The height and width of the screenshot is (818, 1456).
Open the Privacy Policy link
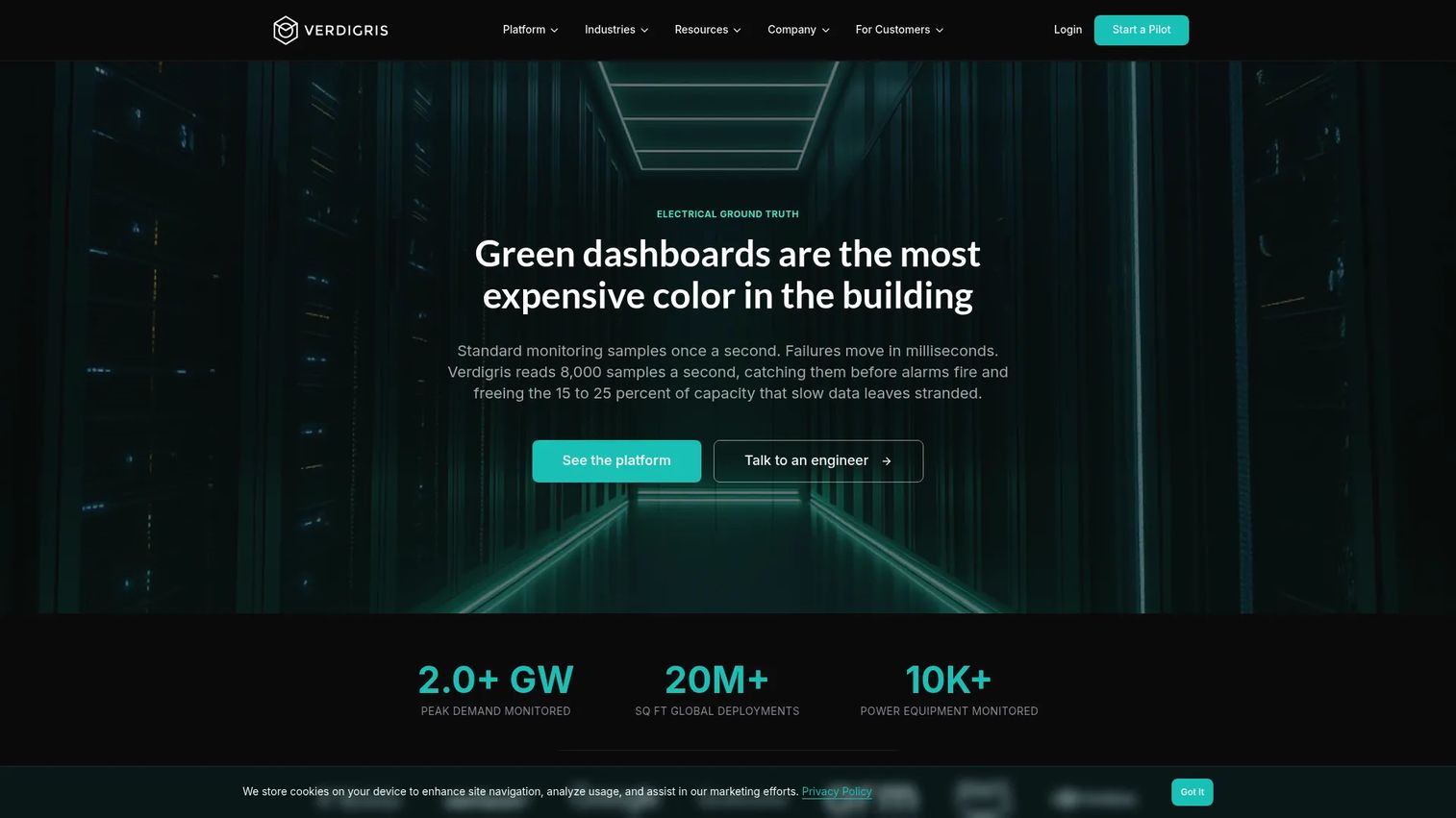[x=837, y=792]
